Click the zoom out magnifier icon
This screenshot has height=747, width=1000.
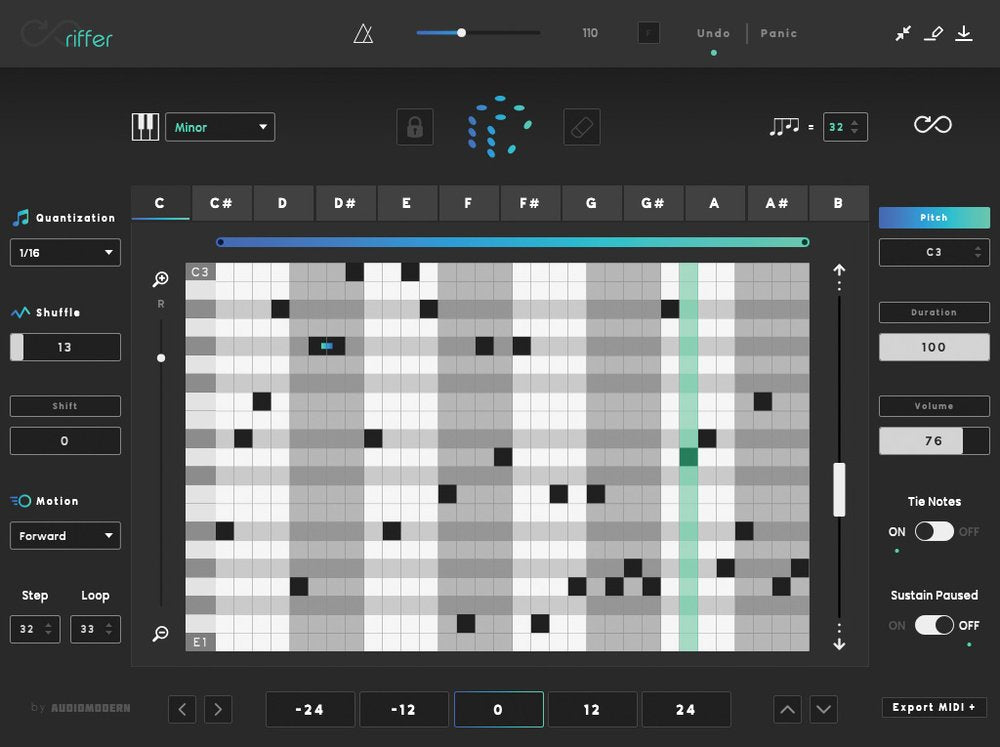161,633
